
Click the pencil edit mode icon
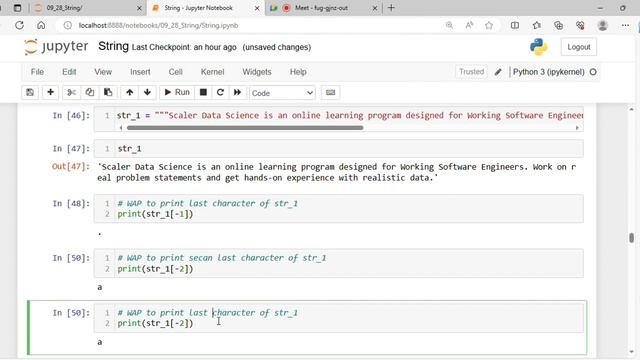click(x=498, y=72)
